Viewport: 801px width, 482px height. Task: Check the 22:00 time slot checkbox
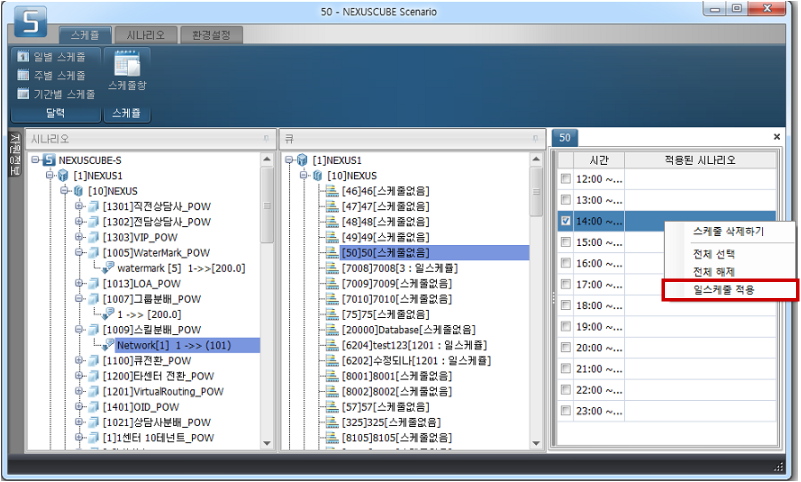point(566,390)
